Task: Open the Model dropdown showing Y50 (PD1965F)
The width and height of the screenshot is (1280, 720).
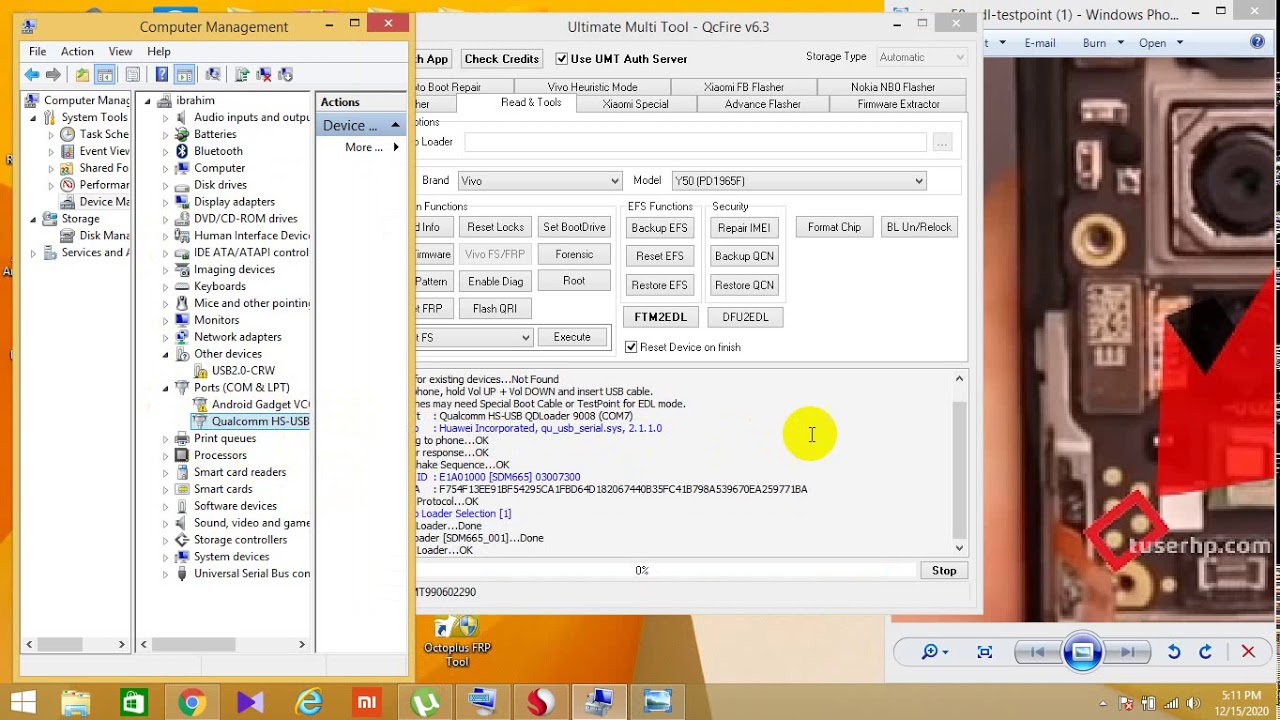Action: pyautogui.click(x=799, y=181)
